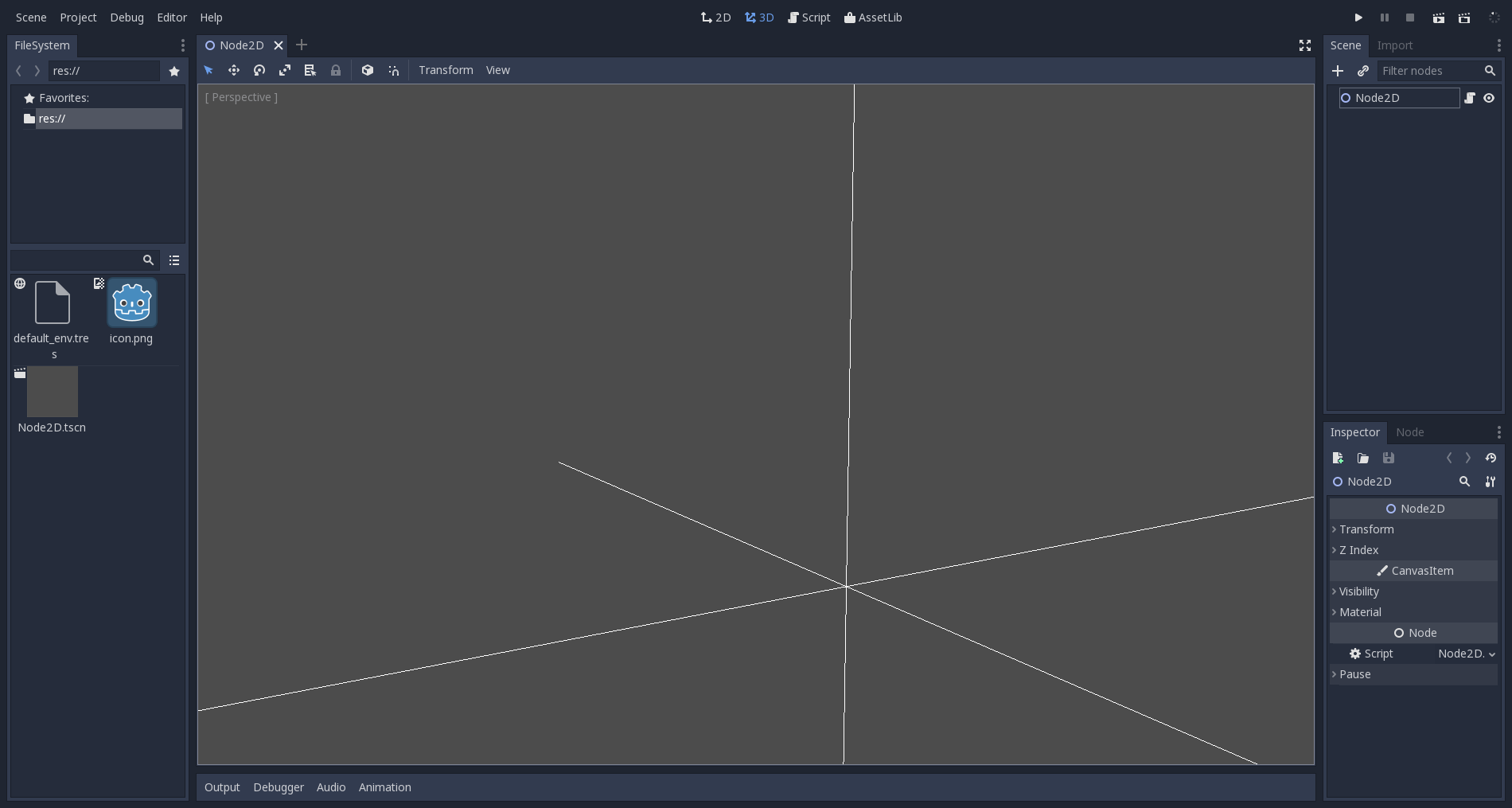This screenshot has width=1512, height=808.
Task: Toggle the Use Snap icon
Action: coord(393,70)
